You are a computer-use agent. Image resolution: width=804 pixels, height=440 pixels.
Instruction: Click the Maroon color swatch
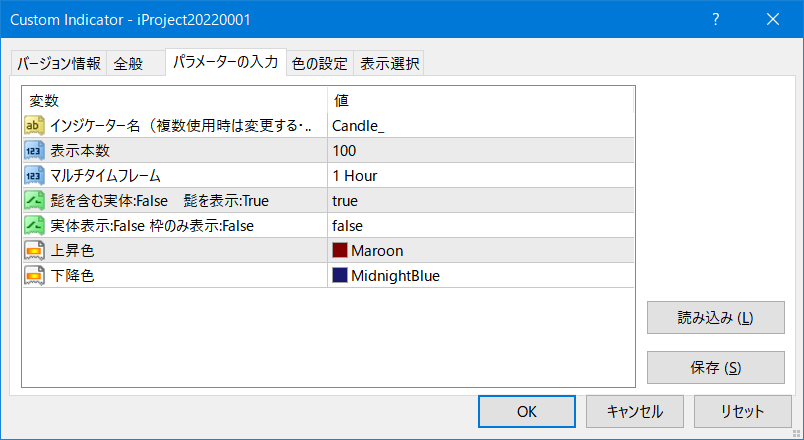(340, 250)
